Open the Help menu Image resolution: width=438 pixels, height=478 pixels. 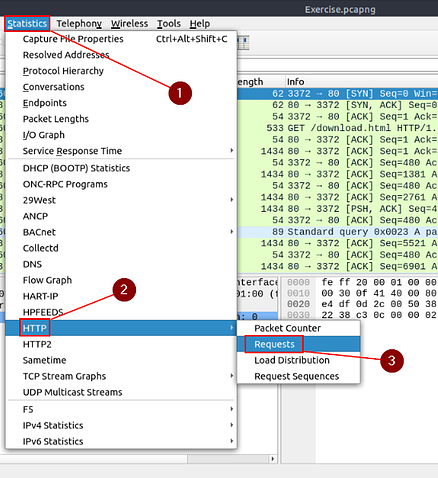pos(200,24)
